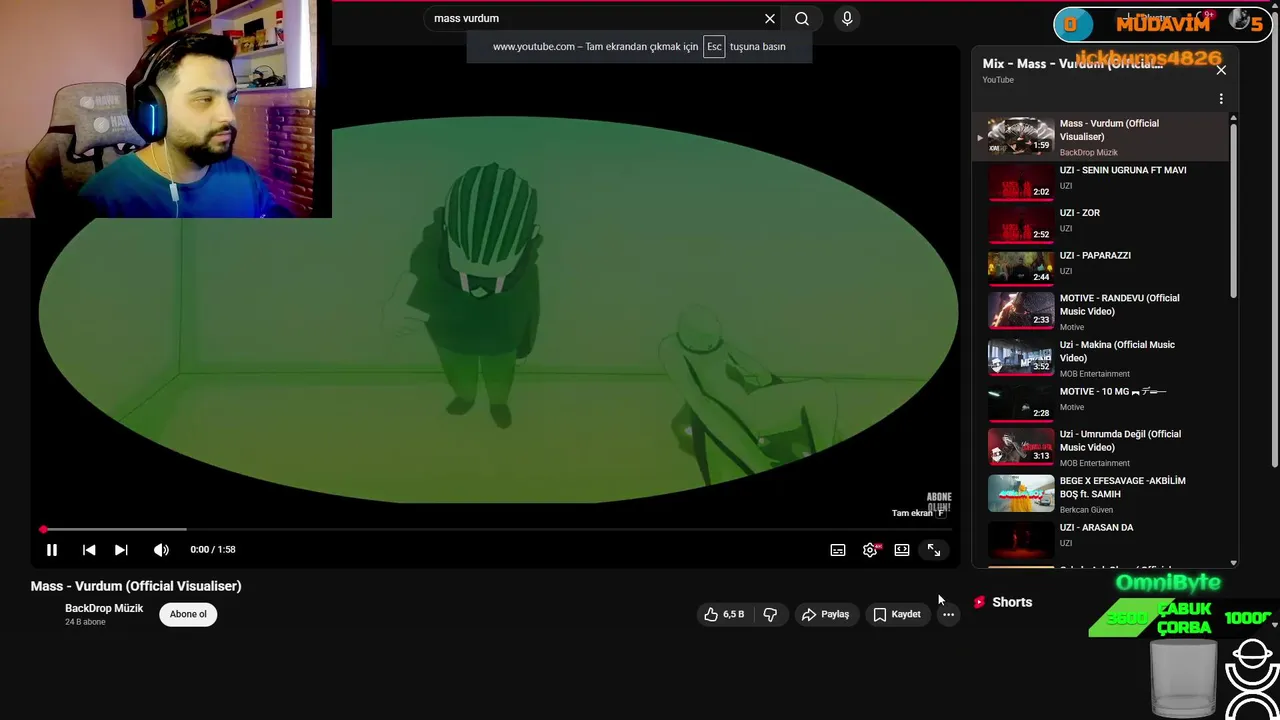Play Uzi - Umrumda Değil video

(x=1100, y=447)
